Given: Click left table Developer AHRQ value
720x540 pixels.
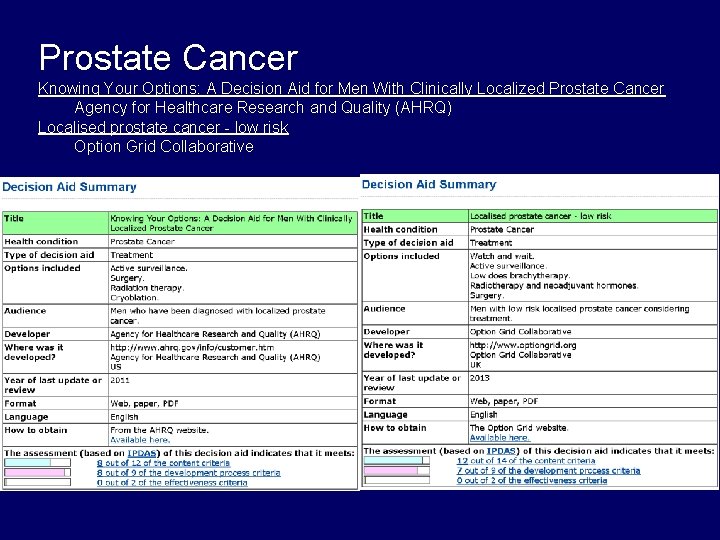Looking at the screenshot, I should (215, 334).
